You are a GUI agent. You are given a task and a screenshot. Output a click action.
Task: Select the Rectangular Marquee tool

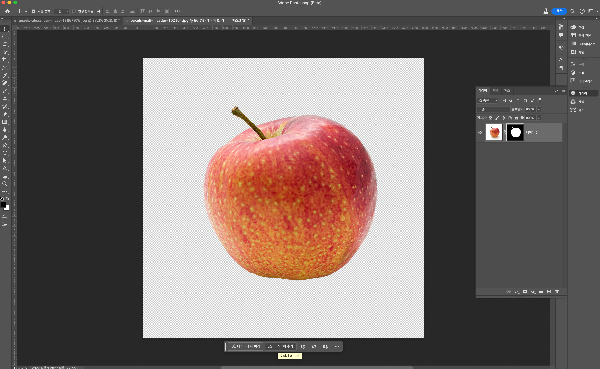tap(5, 37)
